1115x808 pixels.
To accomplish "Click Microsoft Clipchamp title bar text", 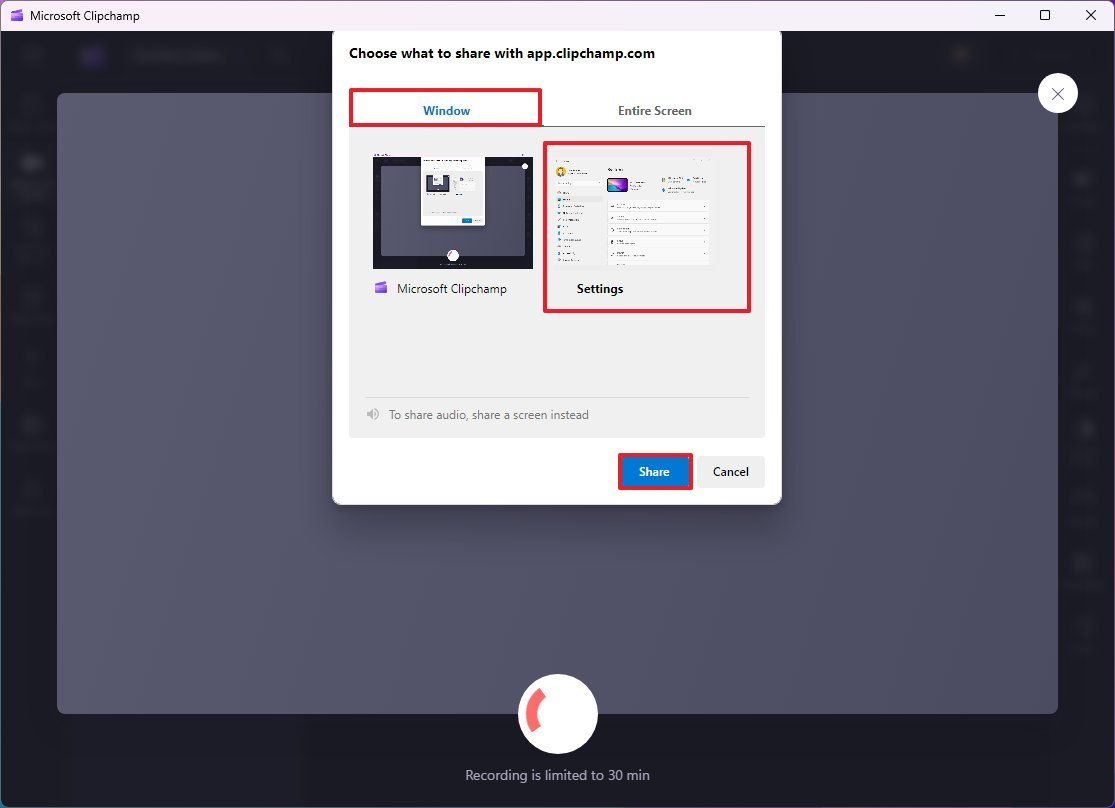I will (85, 16).
